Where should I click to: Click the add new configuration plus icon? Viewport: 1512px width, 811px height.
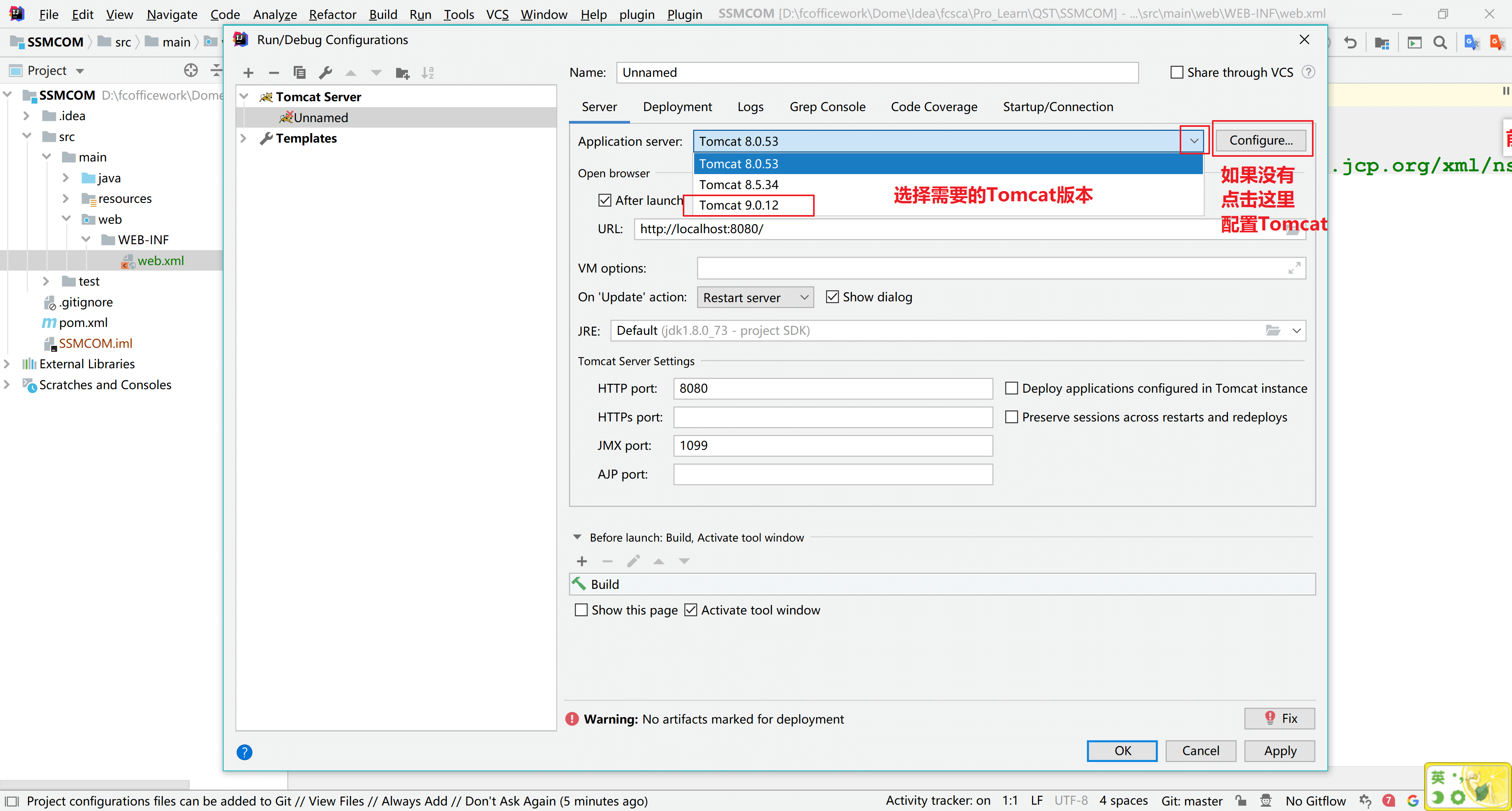pos(248,73)
